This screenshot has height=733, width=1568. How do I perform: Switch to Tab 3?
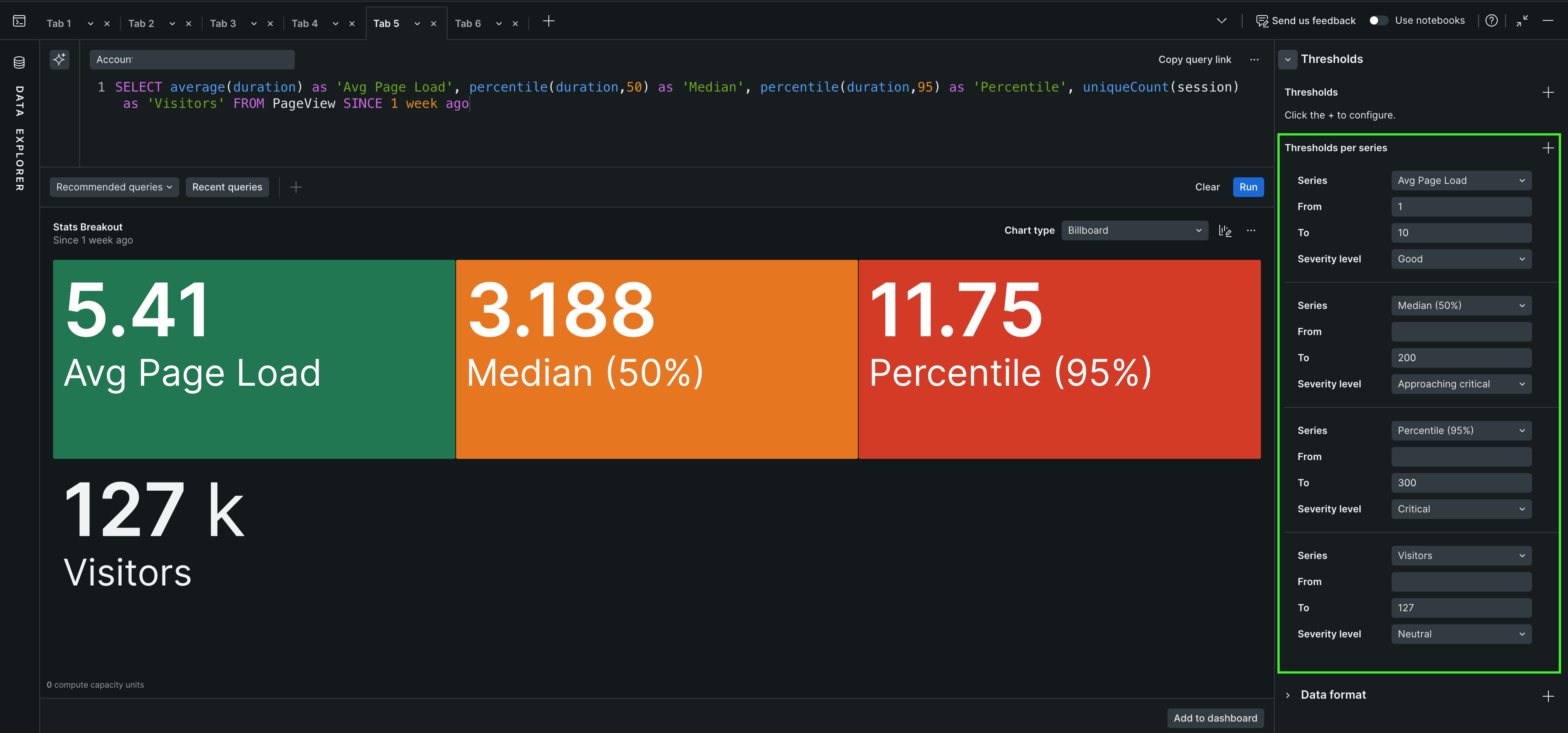pos(223,23)
